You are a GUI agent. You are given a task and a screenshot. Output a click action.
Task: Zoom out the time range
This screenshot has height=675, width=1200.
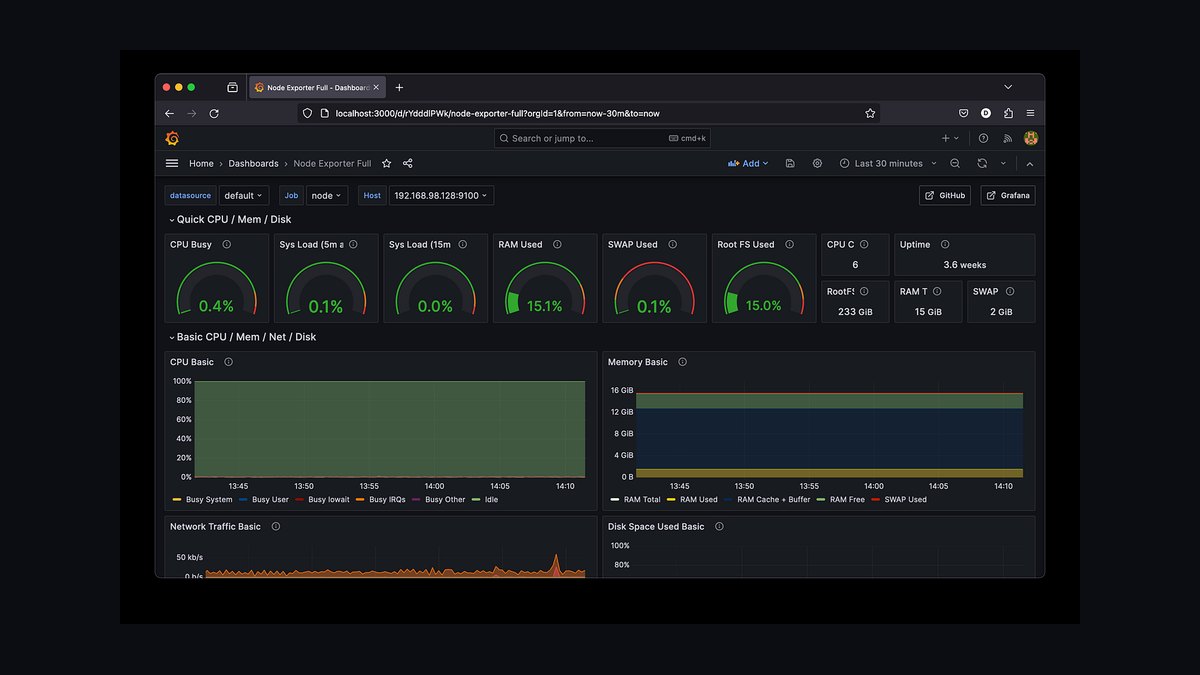click(955, 163)
